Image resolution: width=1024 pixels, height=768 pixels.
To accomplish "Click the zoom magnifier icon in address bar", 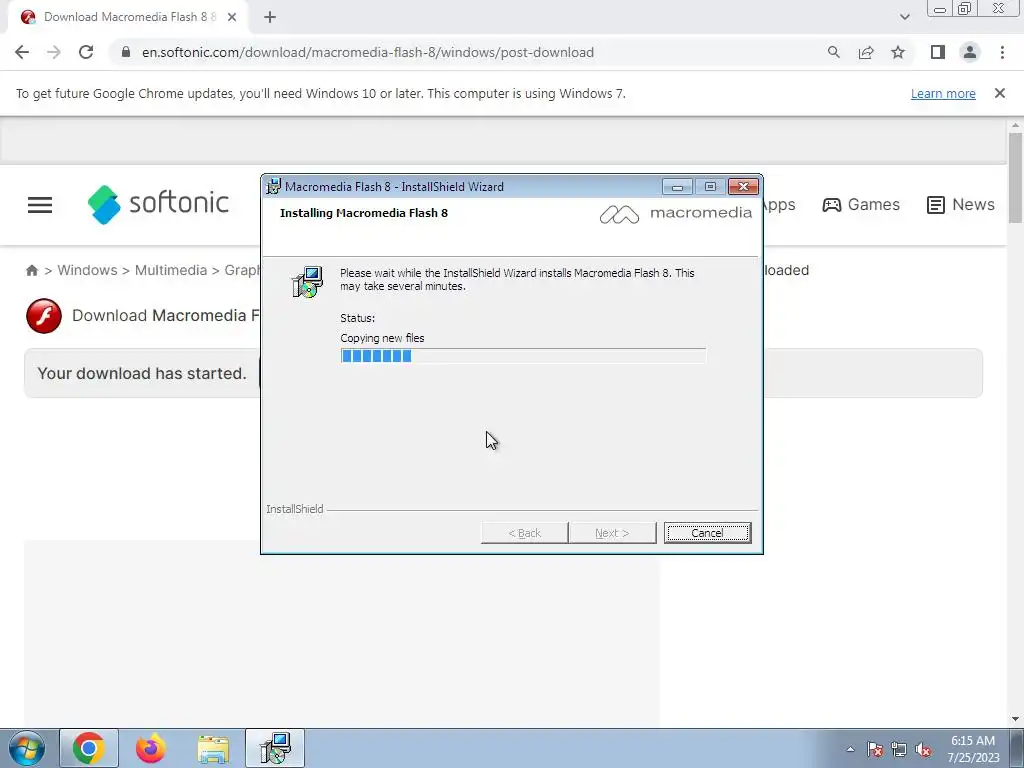I will (833, 52).
